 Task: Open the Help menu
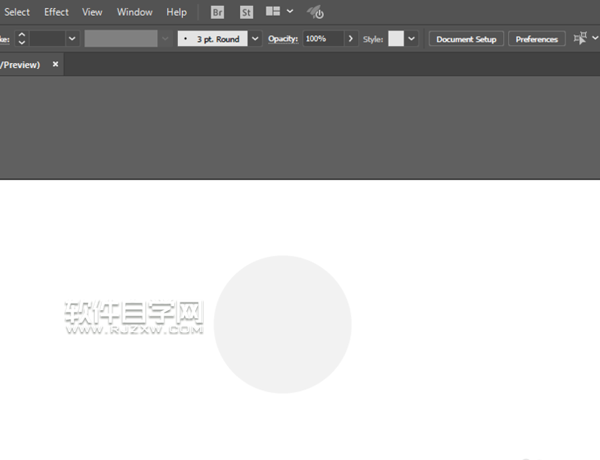pyautogui.click(x=176, y=12)
